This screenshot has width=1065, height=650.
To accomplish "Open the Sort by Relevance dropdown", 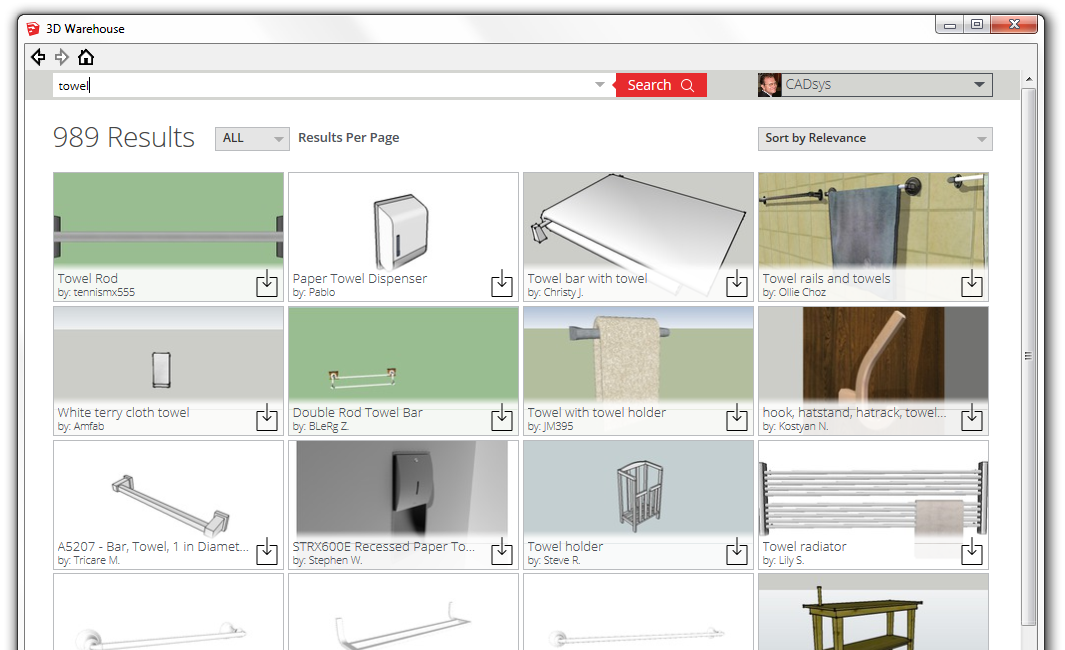I will (875, 139).
